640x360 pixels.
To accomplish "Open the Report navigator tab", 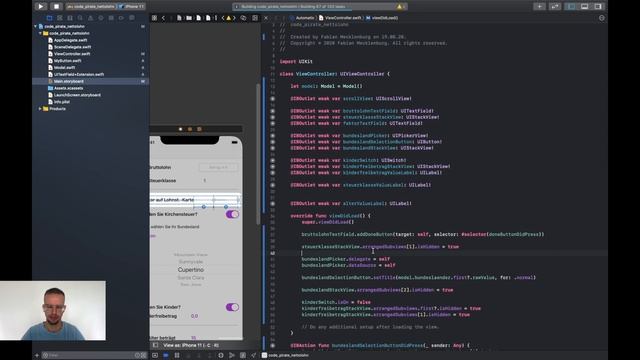I will click(131, 18).
